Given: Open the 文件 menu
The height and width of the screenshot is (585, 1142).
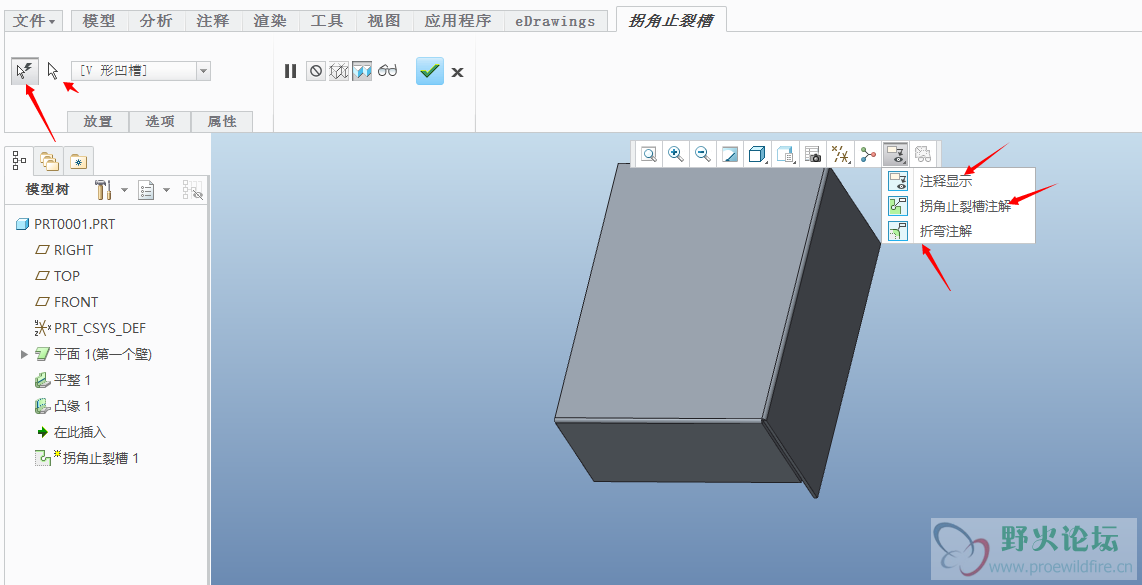Looking at the screenshot, I should click(x=34, y=21).
